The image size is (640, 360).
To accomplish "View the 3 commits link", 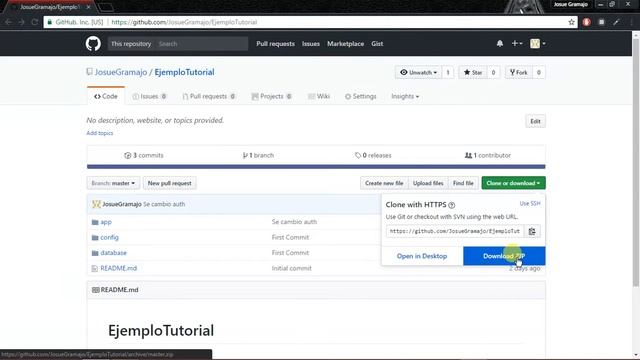I will pos(144,156).
